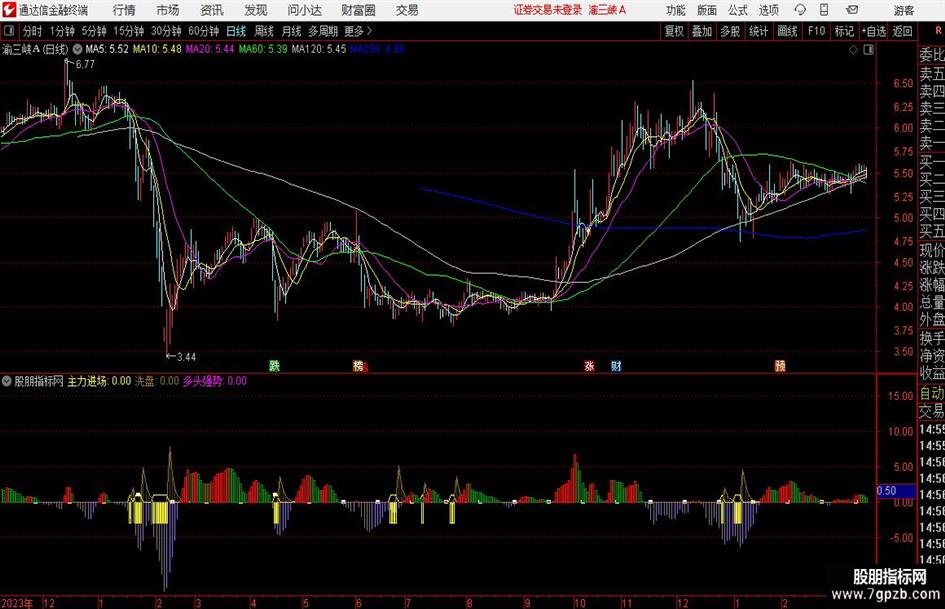Viewport: 945px width, 609px height.
Task: Open the mobile phone icon in title bar
Action: pos(824,10)
